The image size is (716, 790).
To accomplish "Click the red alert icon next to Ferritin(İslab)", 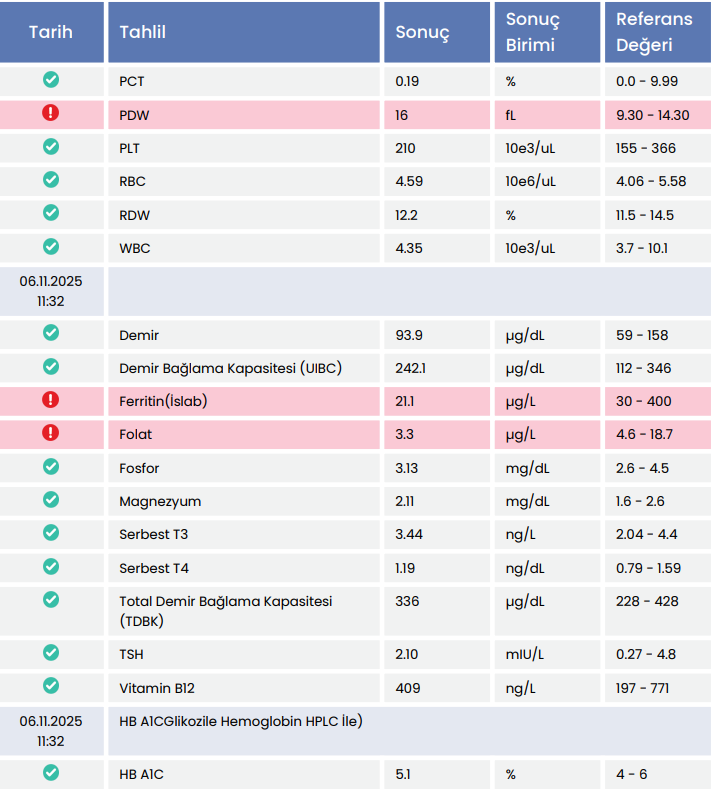I will 51,400.
